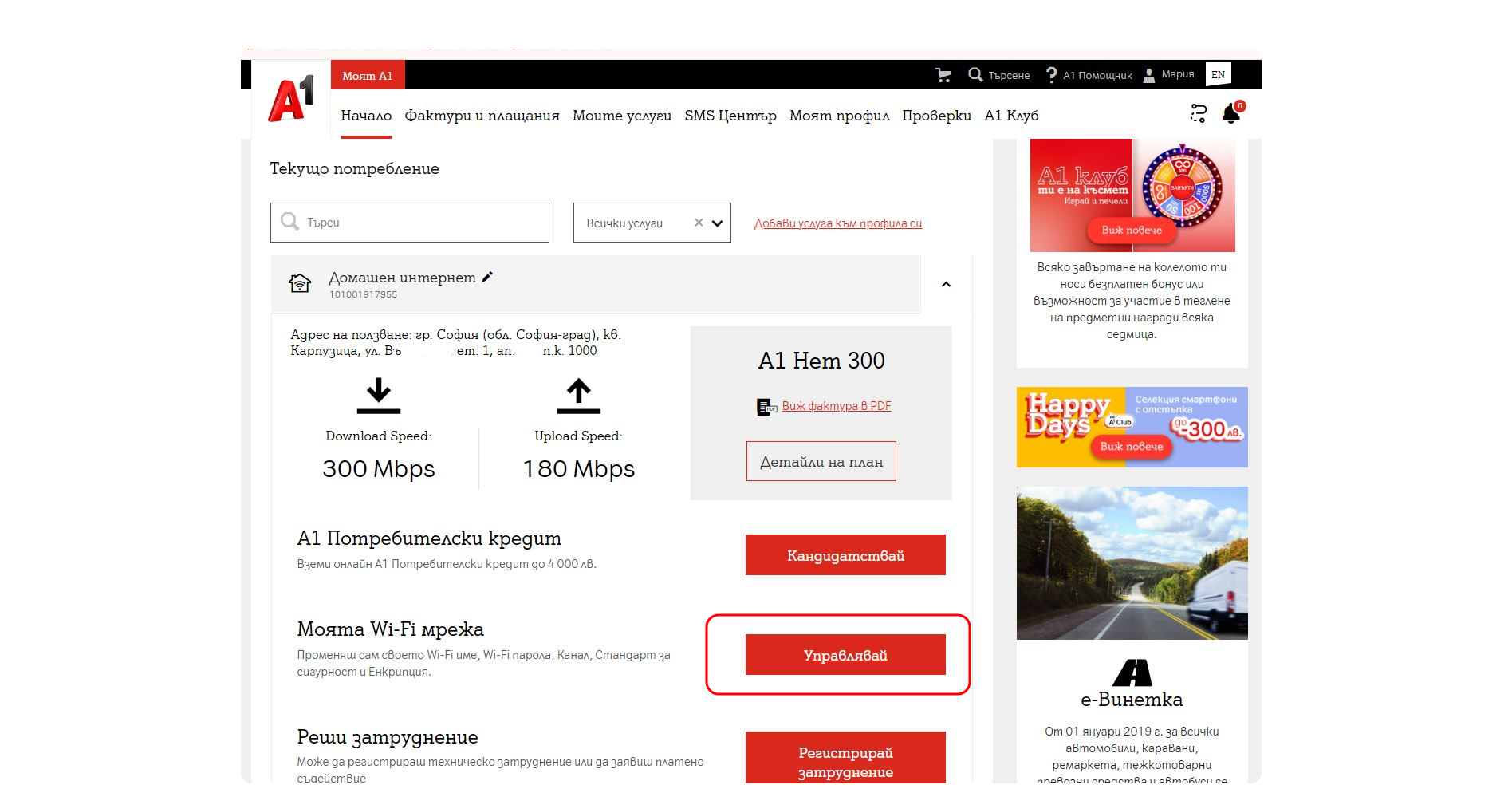Open the Всички услуги dropdown arrow
This screenshot has width=1512, height=785.
tap(717, 223)
